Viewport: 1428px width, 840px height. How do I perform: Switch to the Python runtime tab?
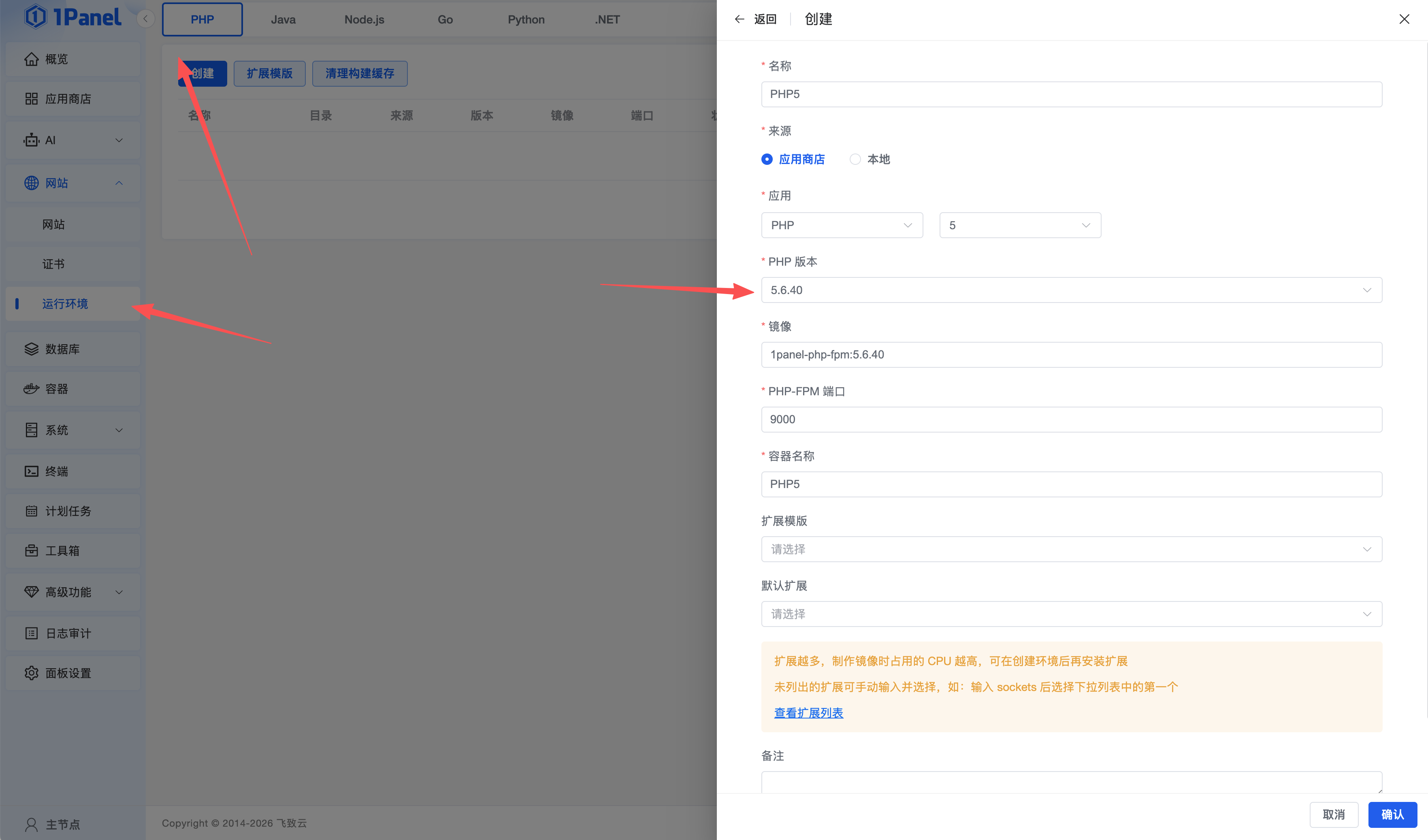(x=526, y=19)
